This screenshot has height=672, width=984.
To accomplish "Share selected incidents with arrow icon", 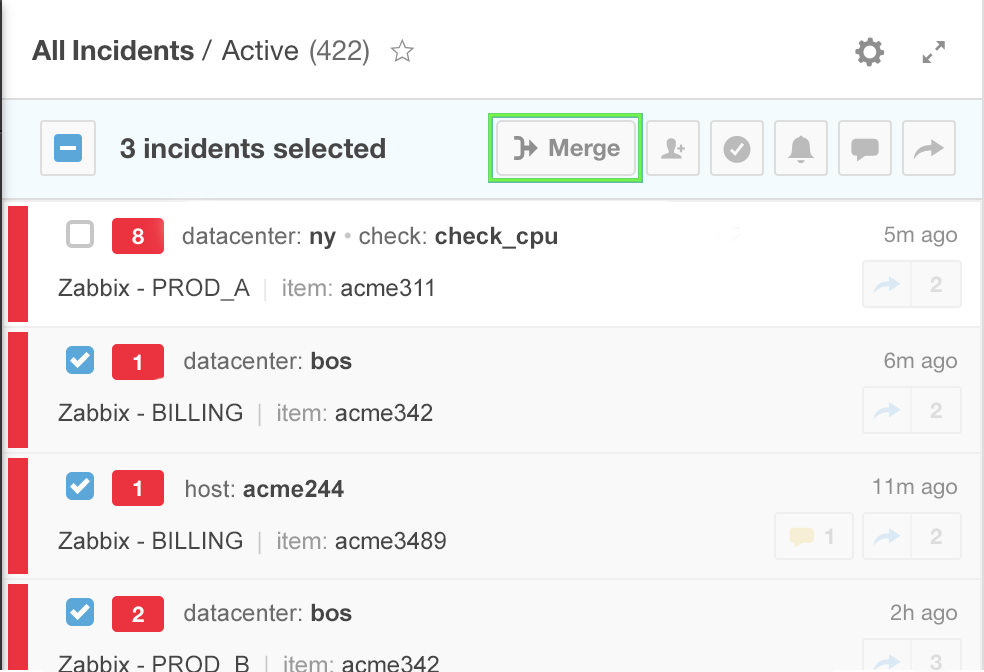I will pos(929,148).
